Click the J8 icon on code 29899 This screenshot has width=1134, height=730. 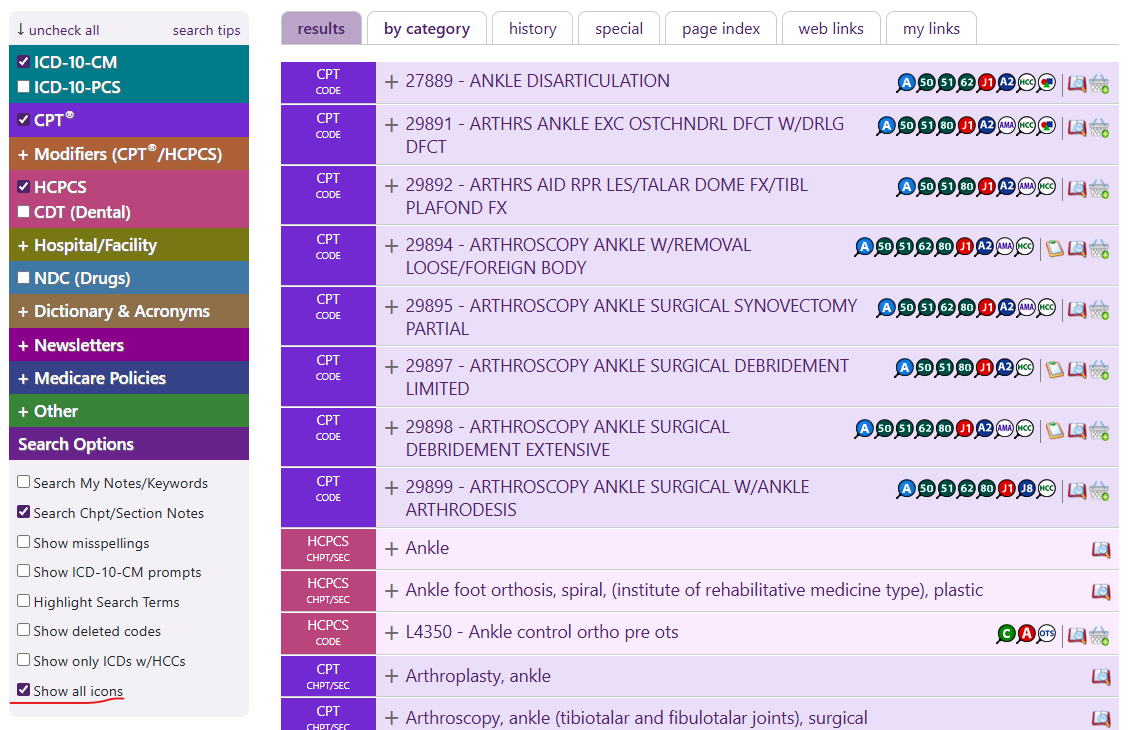(1026, 489)
